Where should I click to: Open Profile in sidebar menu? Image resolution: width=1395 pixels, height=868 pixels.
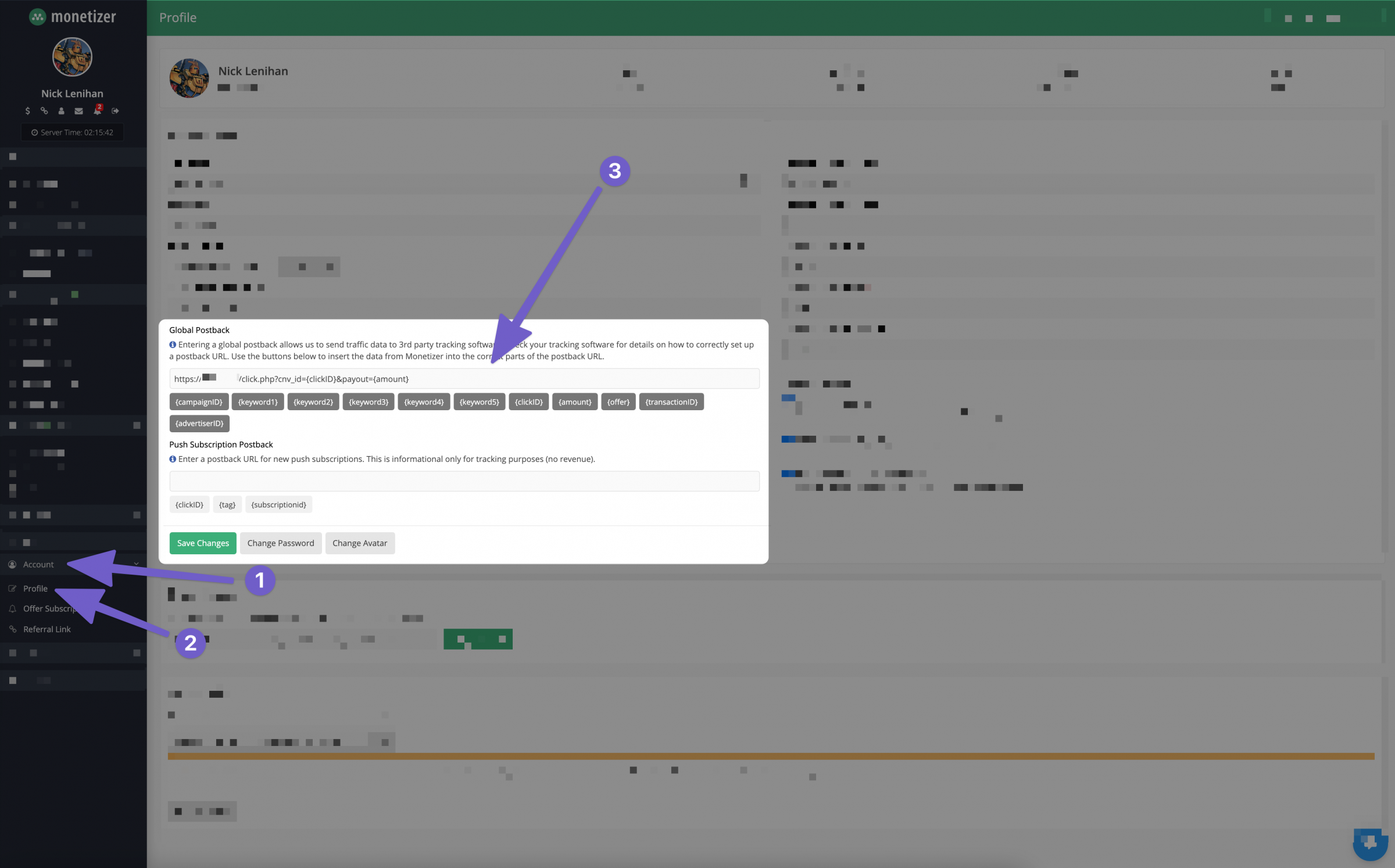(35, 589)
